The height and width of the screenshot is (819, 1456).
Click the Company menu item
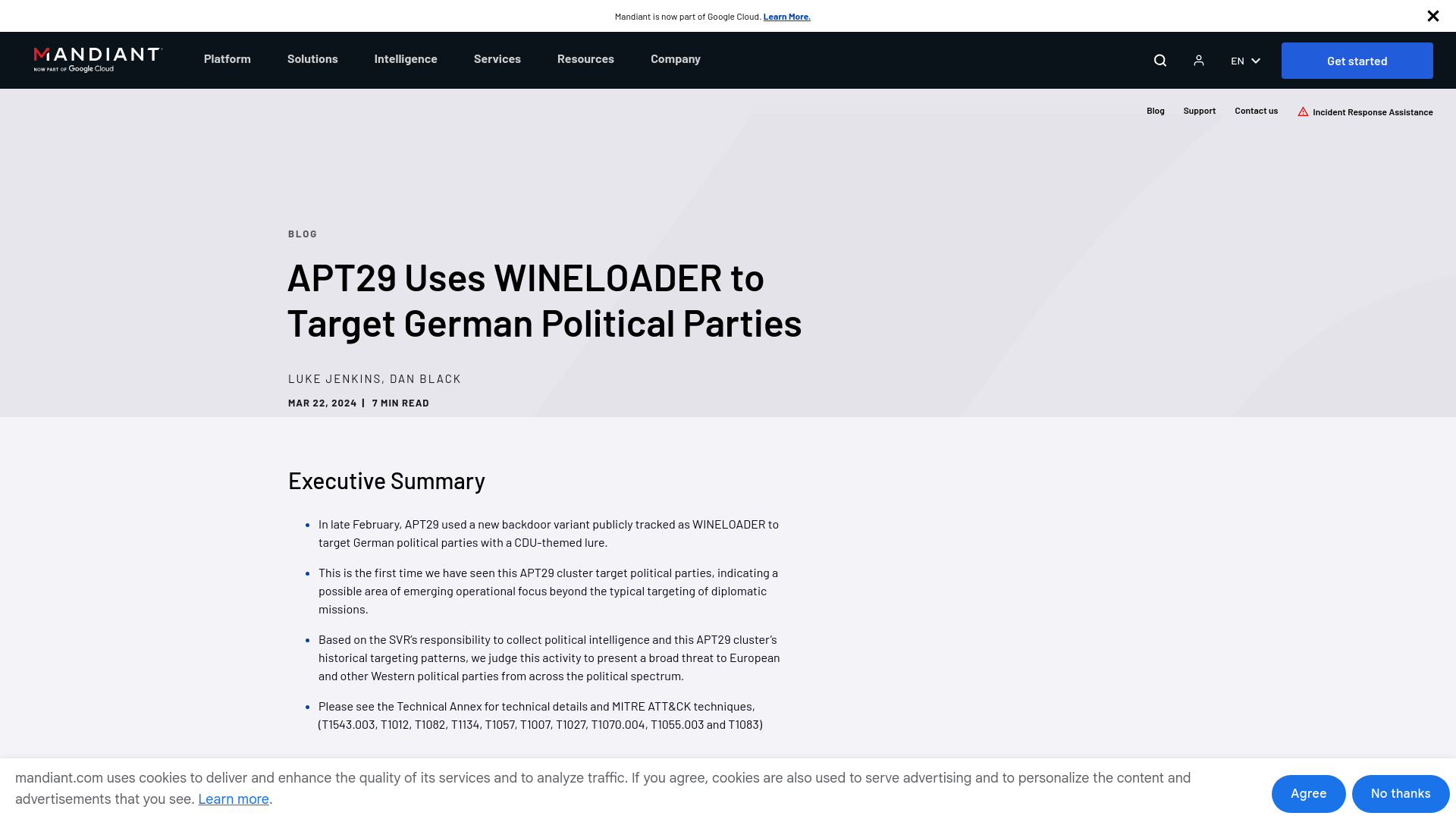point(675,58)
